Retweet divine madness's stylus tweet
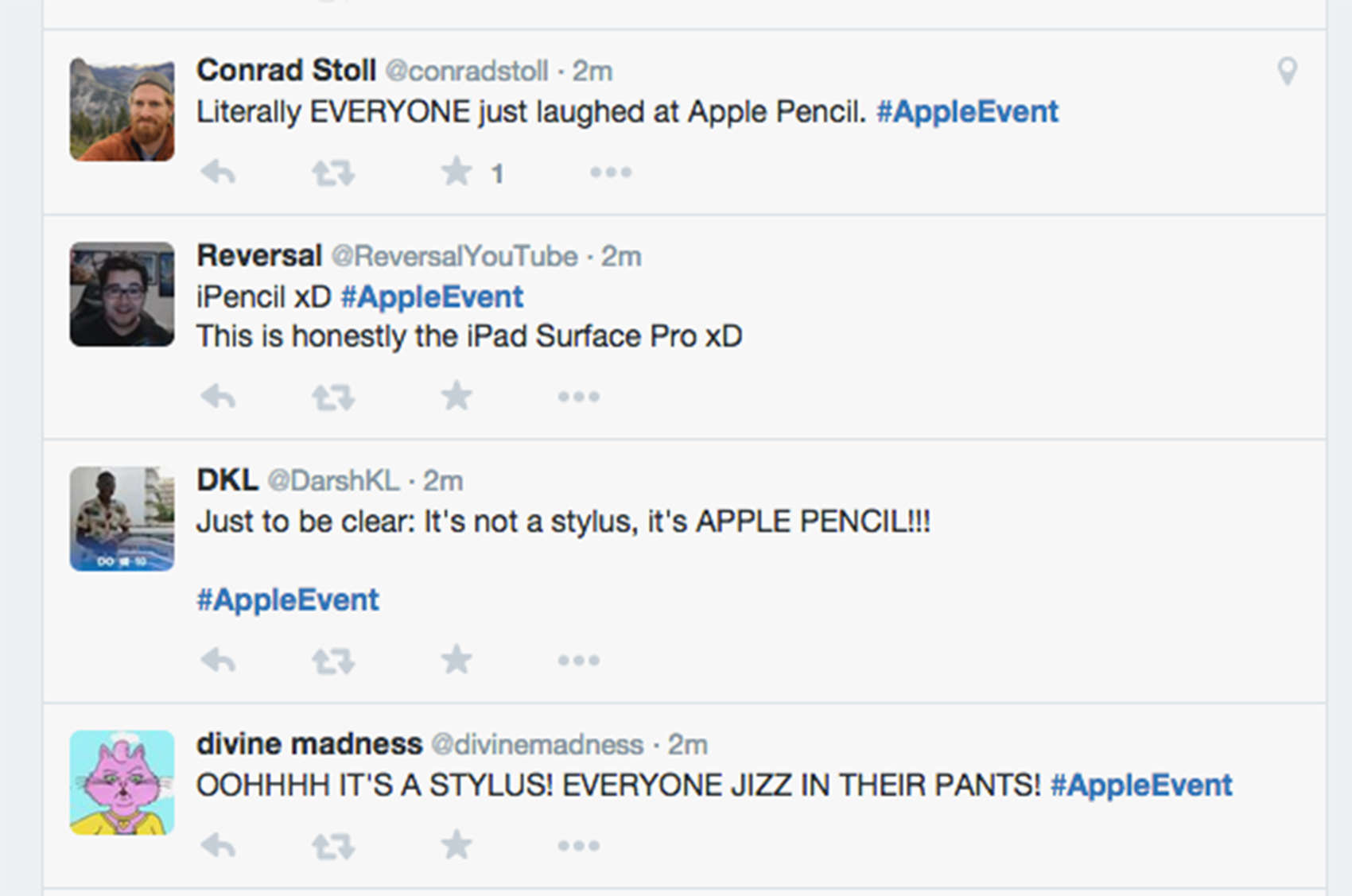This screenshot has width=1352, height=896. pos(332,845)
